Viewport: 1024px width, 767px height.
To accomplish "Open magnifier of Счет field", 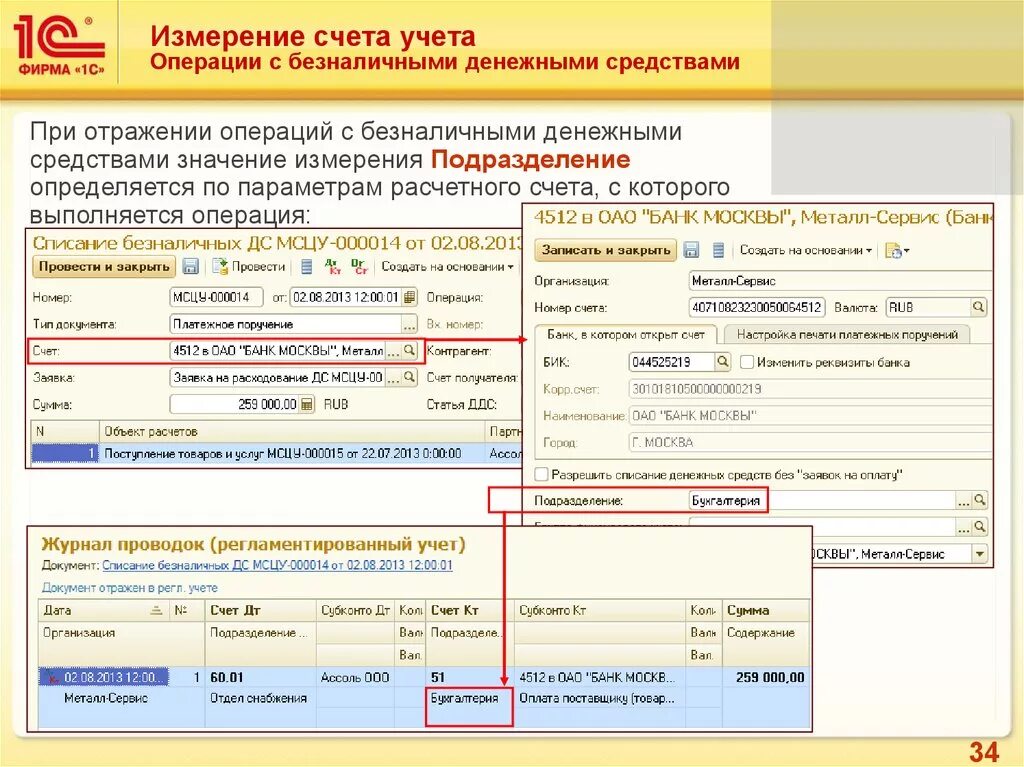I will 409,351.
